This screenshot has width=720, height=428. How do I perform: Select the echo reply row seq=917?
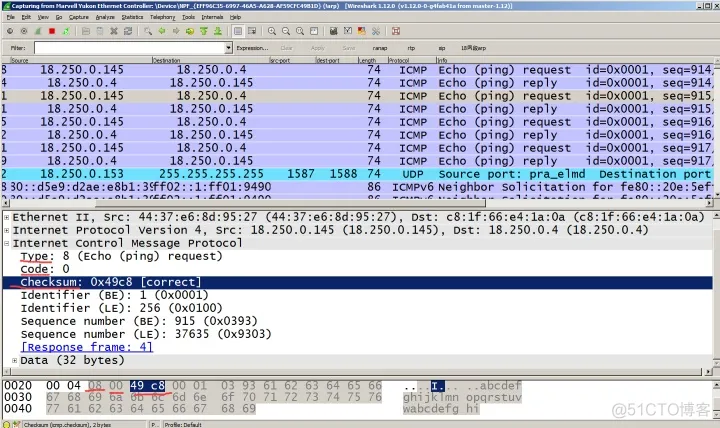(357, 161)
